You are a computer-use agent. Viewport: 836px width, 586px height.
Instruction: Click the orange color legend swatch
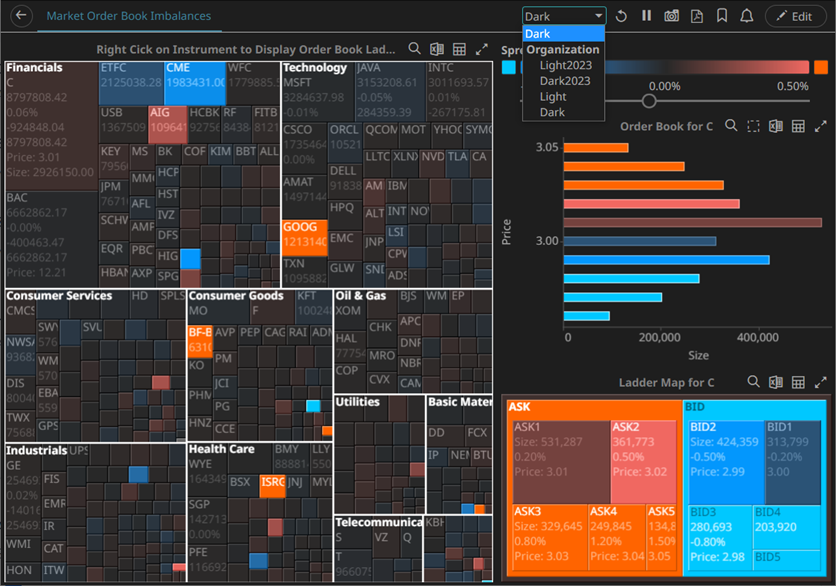point(821,67)
